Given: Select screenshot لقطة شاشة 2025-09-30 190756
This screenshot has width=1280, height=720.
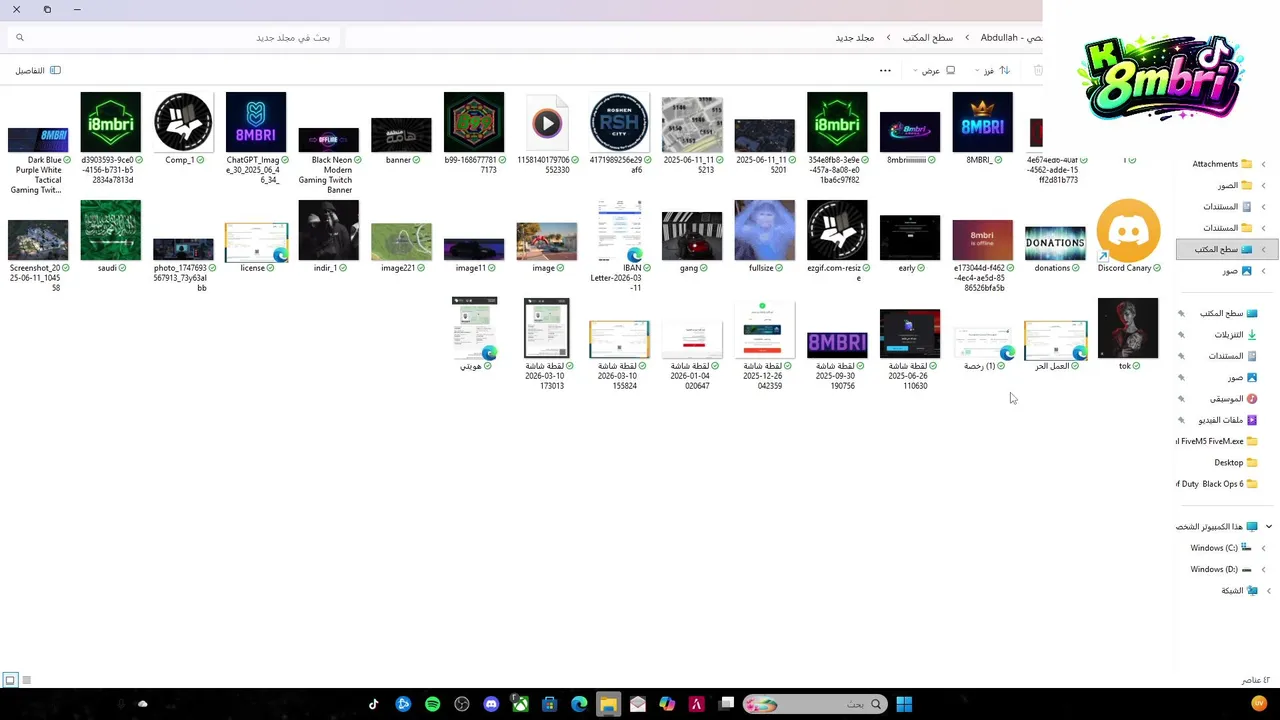Looking at the screenshot, I should pyautogui.click(x=837, y=359).
